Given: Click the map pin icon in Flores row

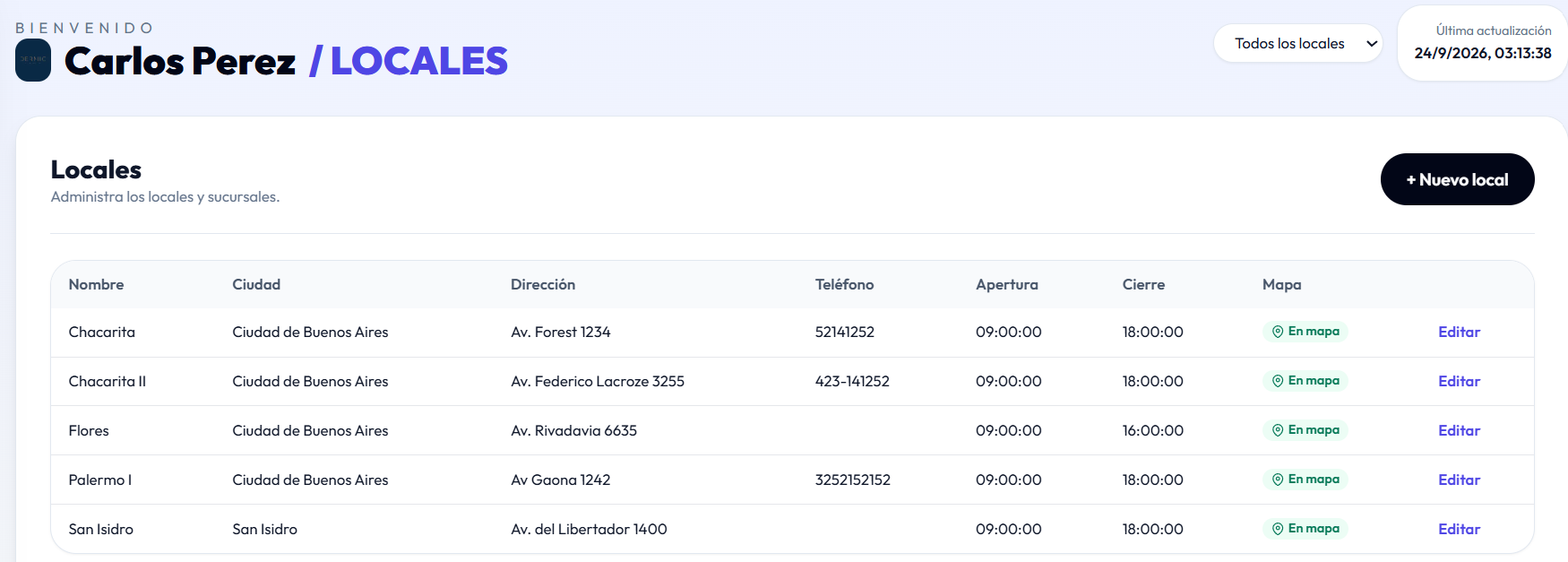Looking at the screenshot, I should point(1278,430).
